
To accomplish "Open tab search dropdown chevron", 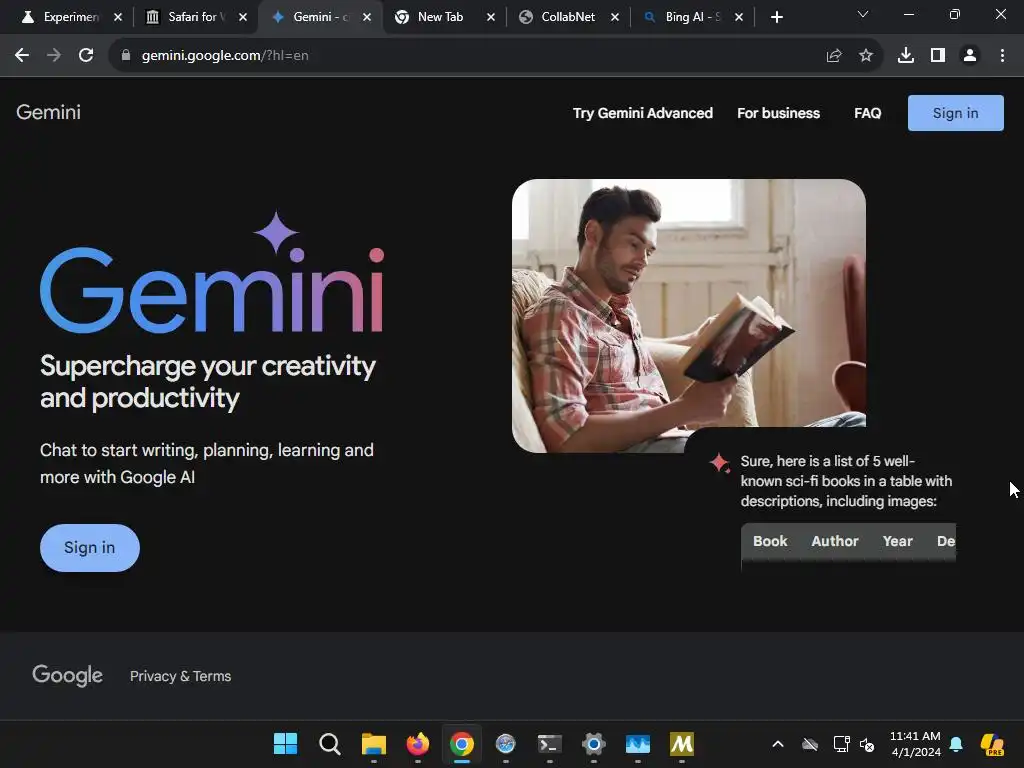I will (863, 14).
